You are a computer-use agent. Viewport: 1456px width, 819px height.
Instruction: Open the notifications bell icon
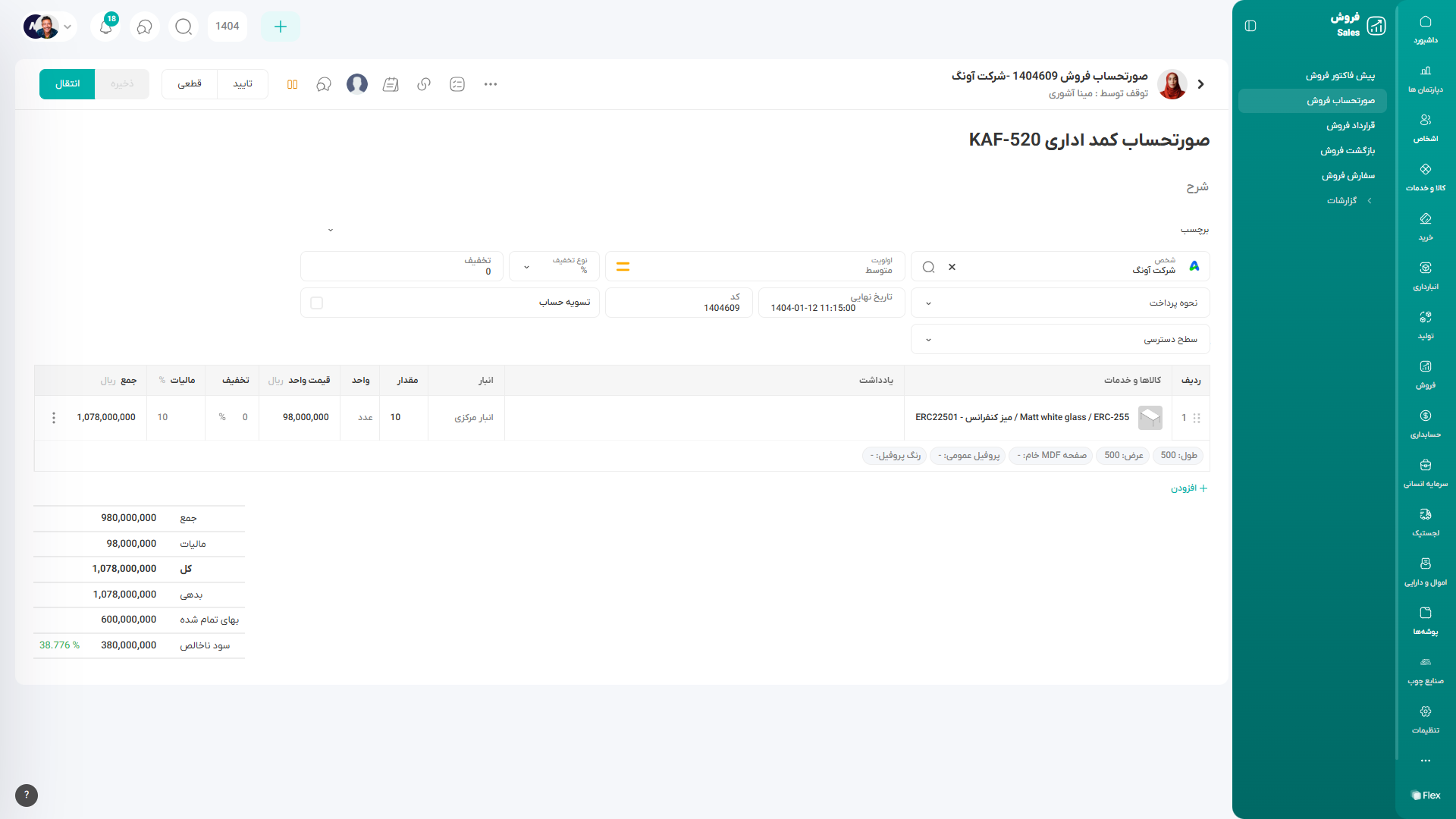tap(105, 27)
